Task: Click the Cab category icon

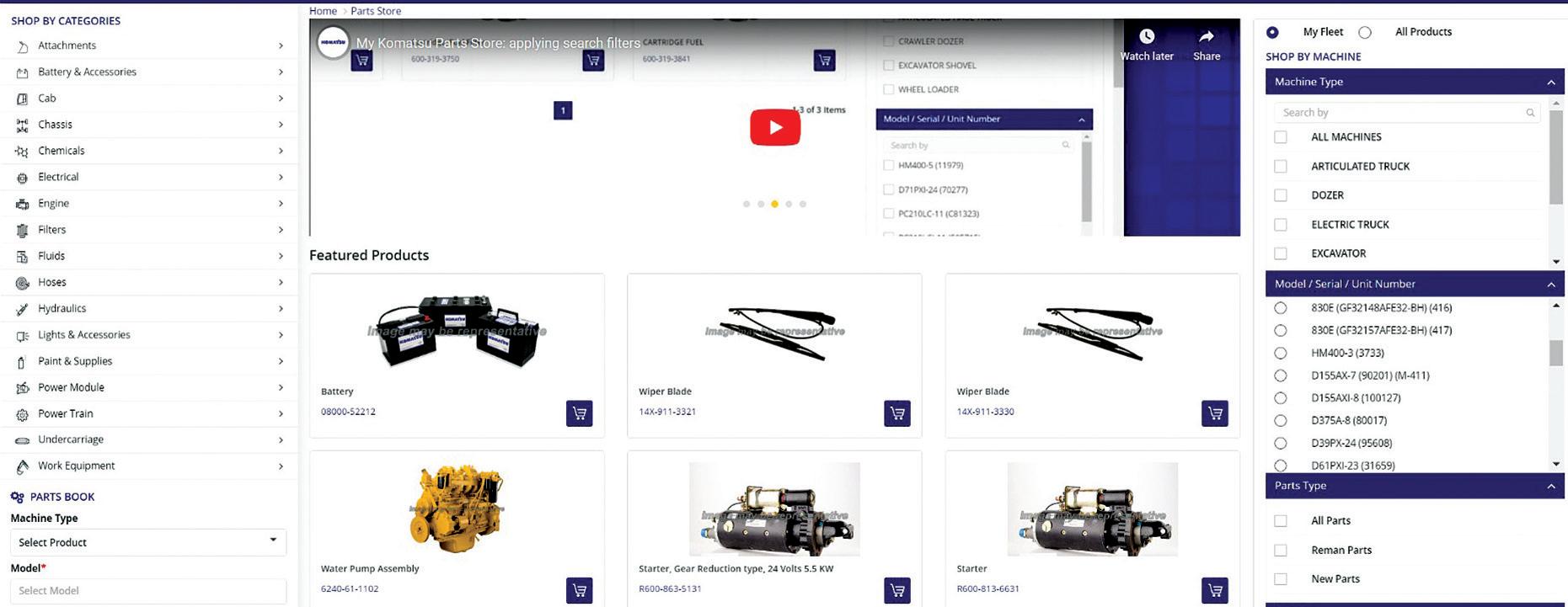Action: tap(22, 99)
